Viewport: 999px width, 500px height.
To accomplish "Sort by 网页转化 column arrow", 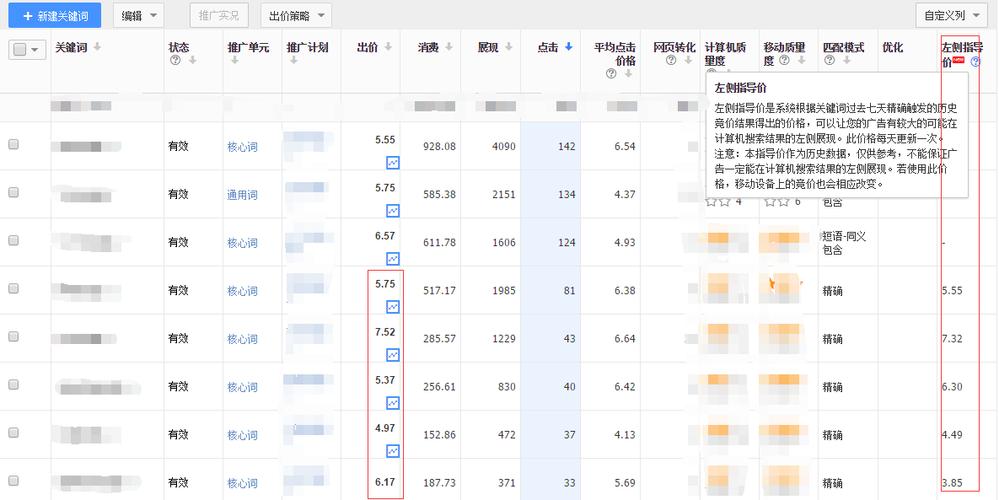I will pyautogui.click(x=688, y=61).
